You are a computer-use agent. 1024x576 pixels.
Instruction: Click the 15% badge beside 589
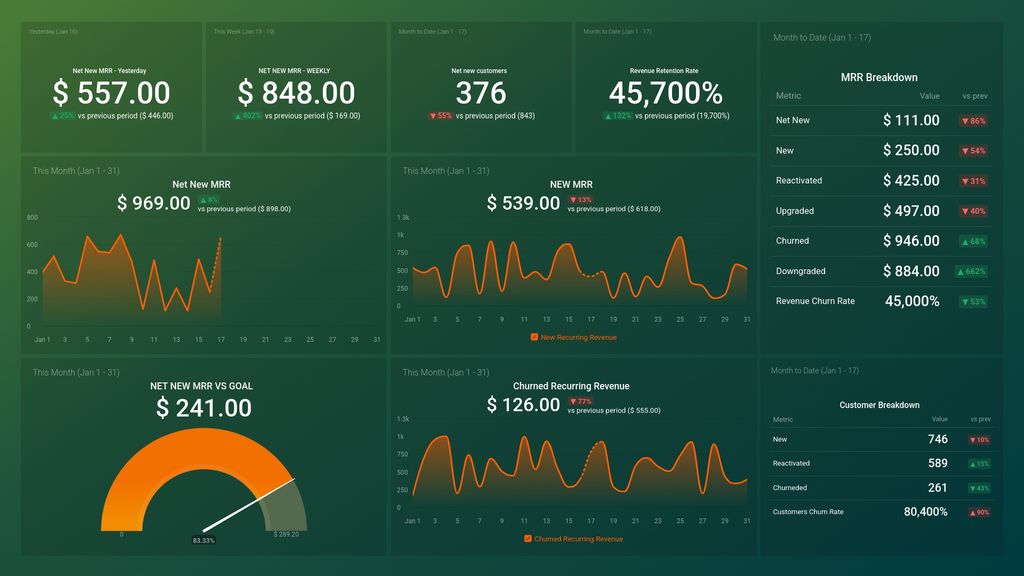point(979,464)
